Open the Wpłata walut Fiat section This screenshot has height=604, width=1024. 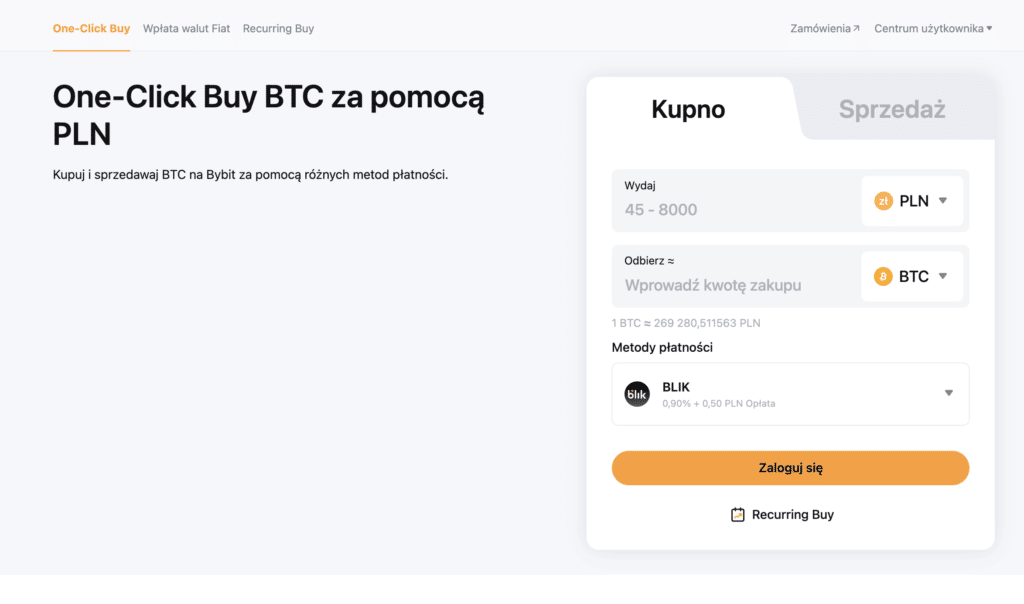186,28
